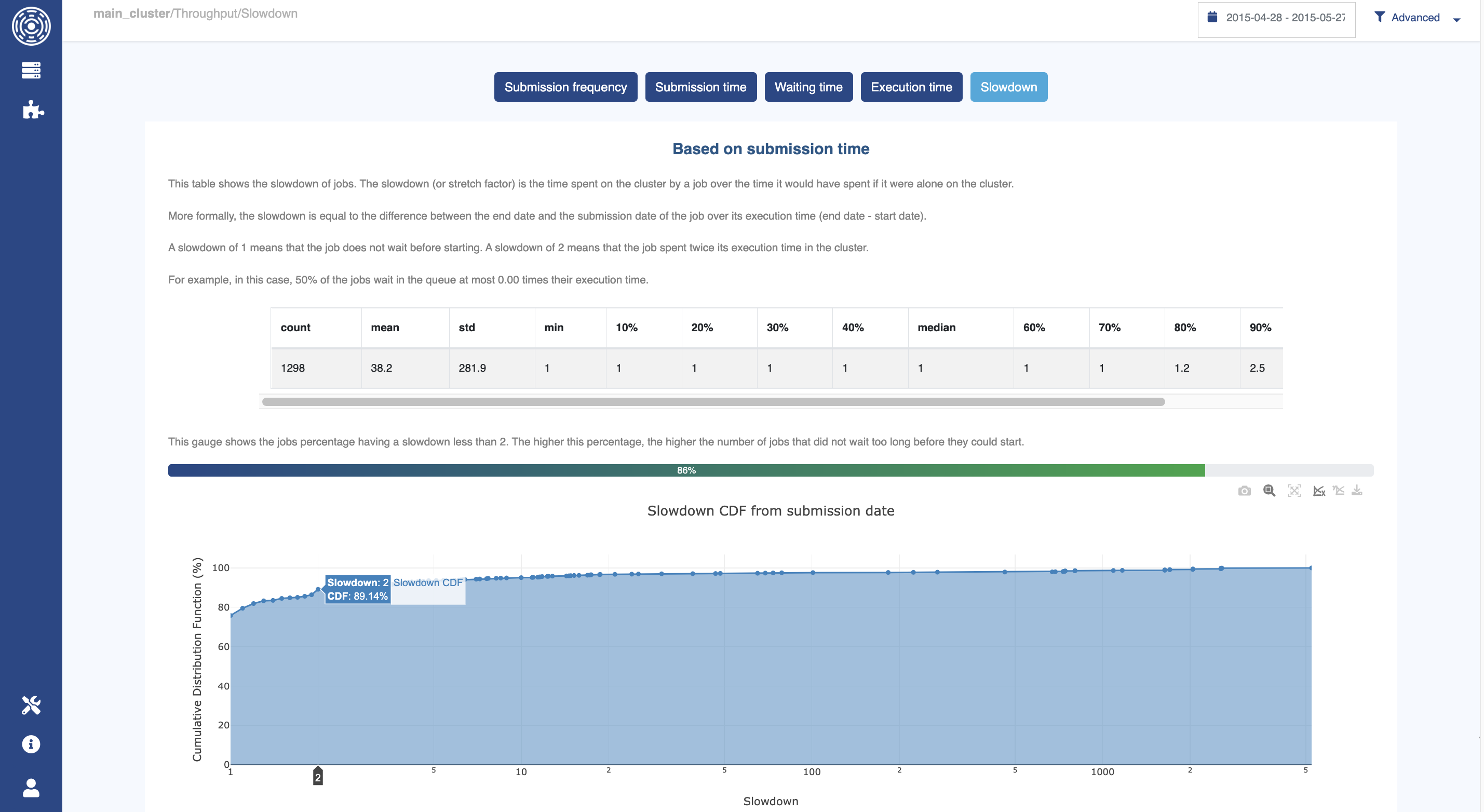Screen dimensions: 1484x812
Task: Switch to Waiting time tab
Action: click(808, 87)
